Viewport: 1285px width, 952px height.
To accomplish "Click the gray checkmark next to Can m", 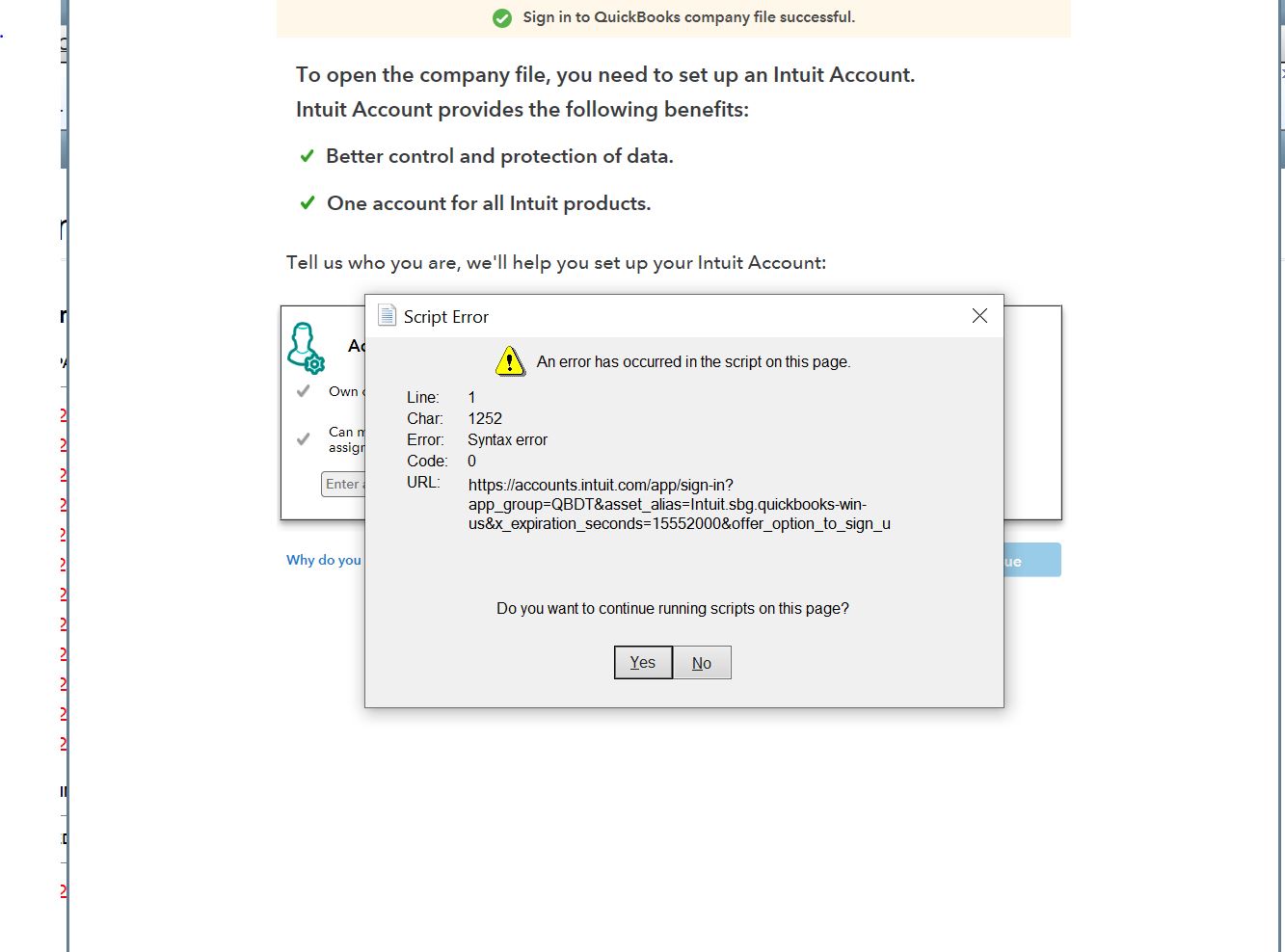I will [303, 439].
